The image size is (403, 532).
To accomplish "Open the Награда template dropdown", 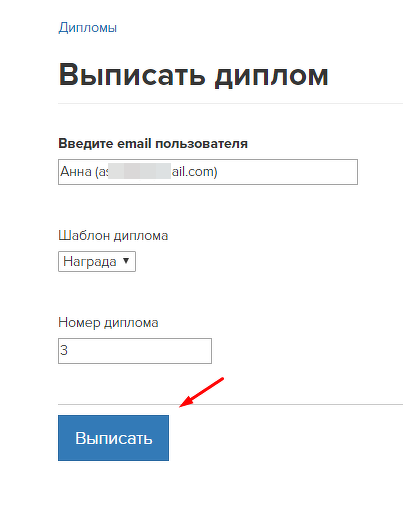I will pyautogui.click(x=97, y=261).
